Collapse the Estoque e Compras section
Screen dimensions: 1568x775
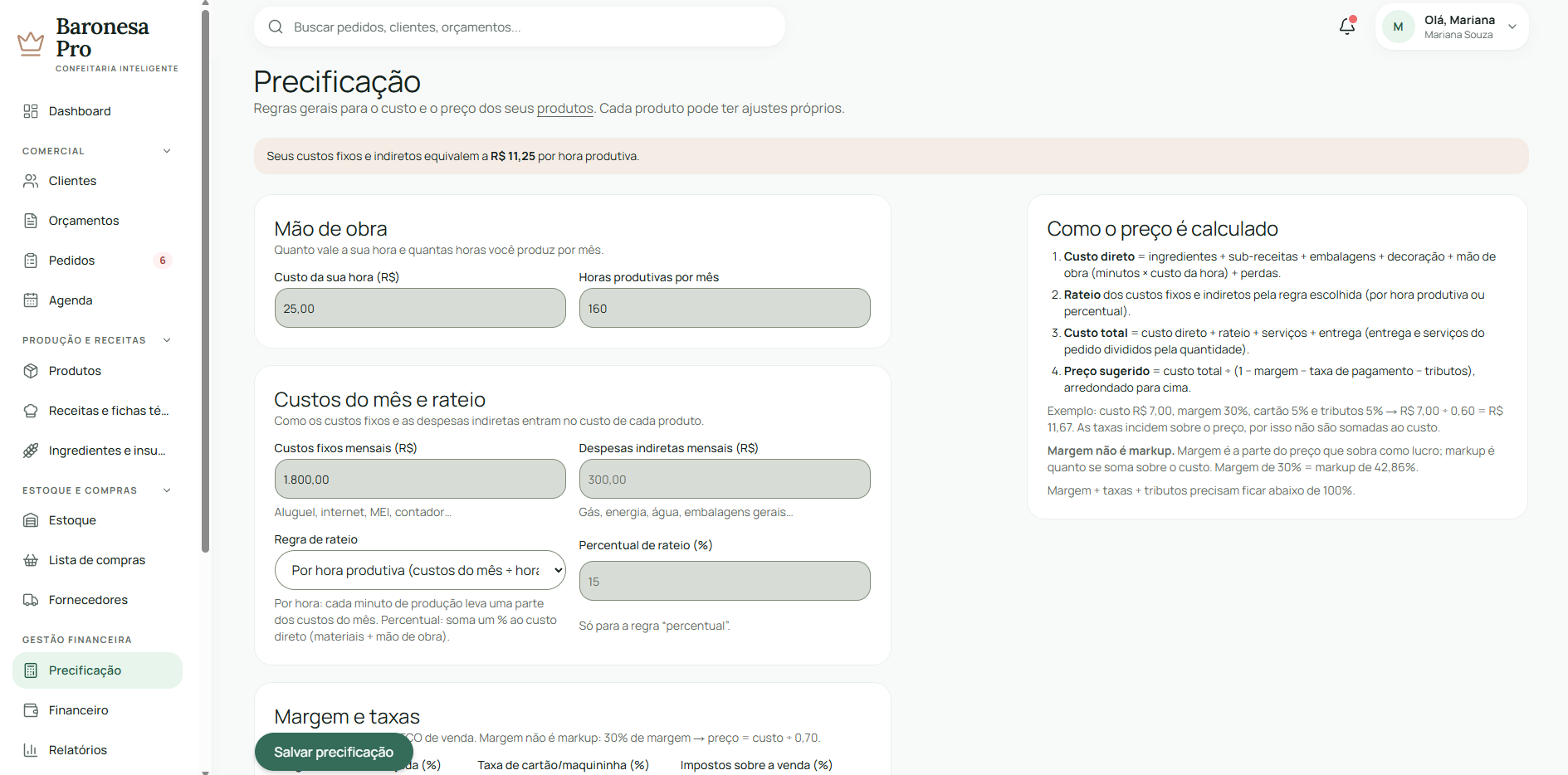coord(167,490)
